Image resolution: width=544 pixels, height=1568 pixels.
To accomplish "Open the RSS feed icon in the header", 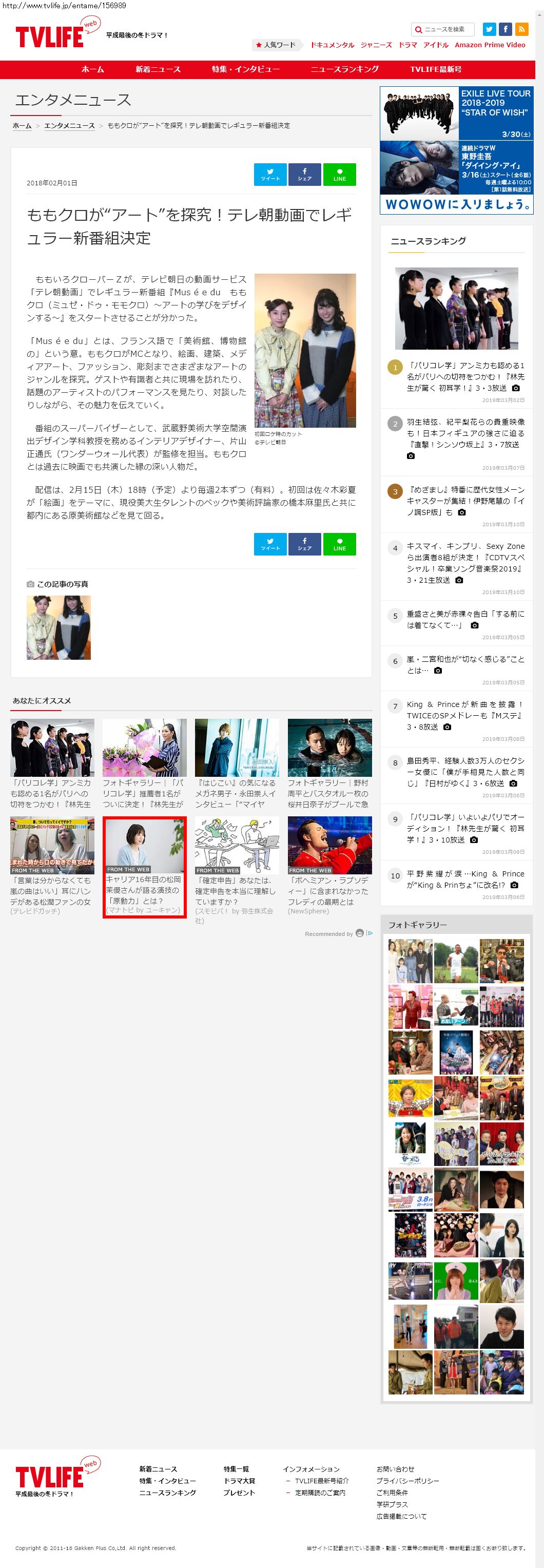I will [x=521, y=29].
